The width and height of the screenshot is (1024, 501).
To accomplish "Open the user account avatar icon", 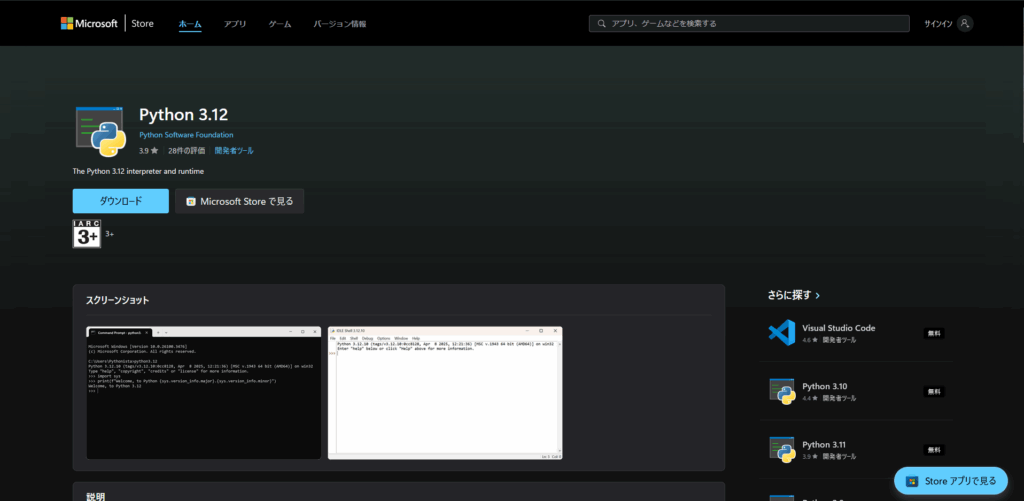I will click(x=965, y=24).
